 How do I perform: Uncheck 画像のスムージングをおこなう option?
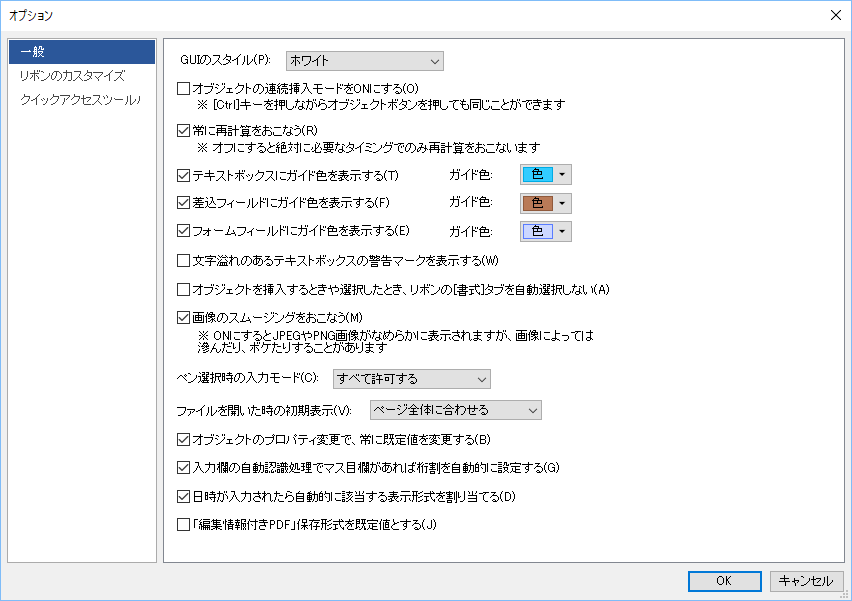click(184, 317)
